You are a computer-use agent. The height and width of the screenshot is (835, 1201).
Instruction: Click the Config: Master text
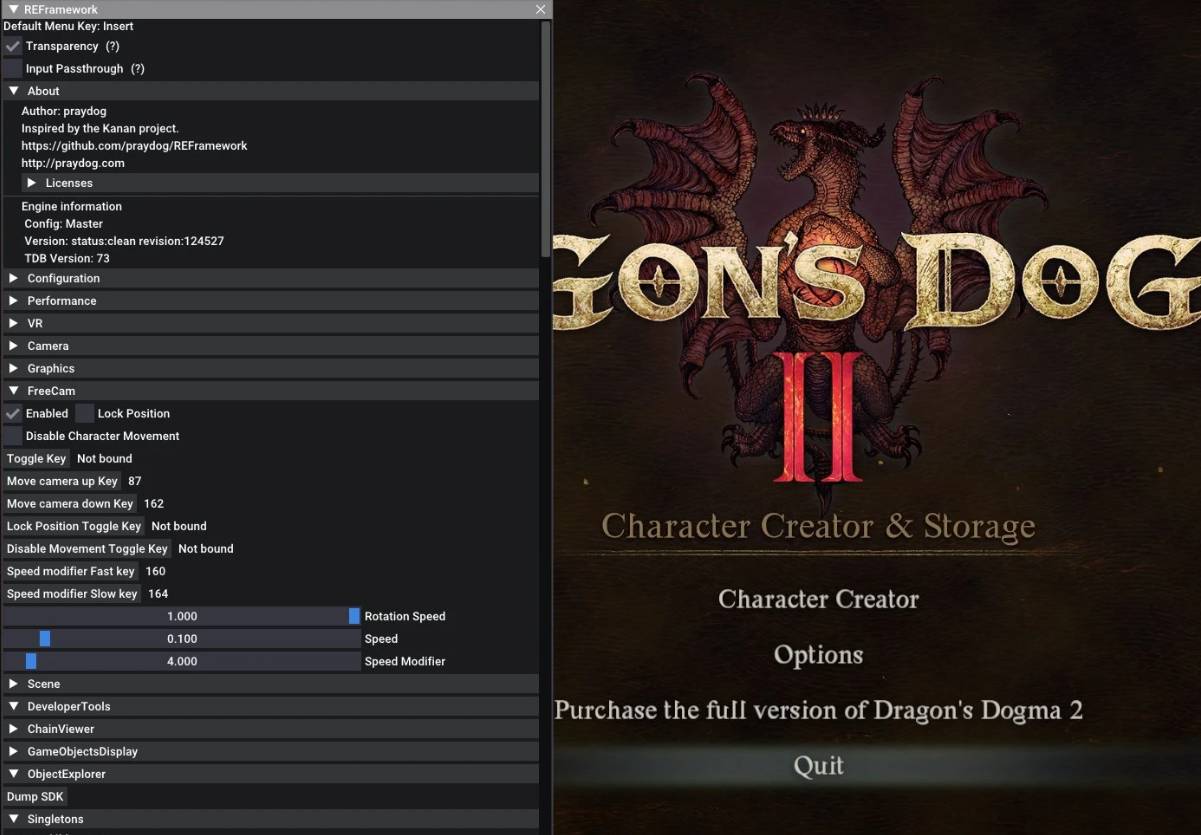[x=64, y=224]
